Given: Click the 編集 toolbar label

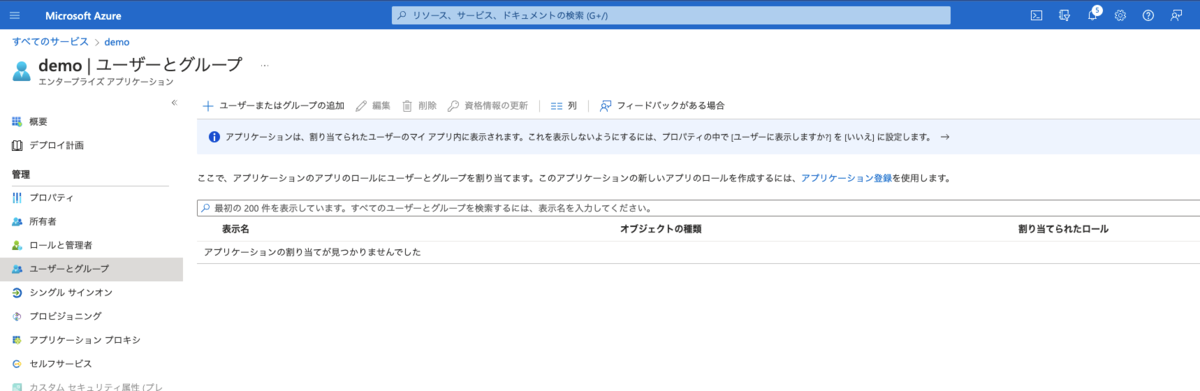Looking at the screenshot, I should click(381, 105).
